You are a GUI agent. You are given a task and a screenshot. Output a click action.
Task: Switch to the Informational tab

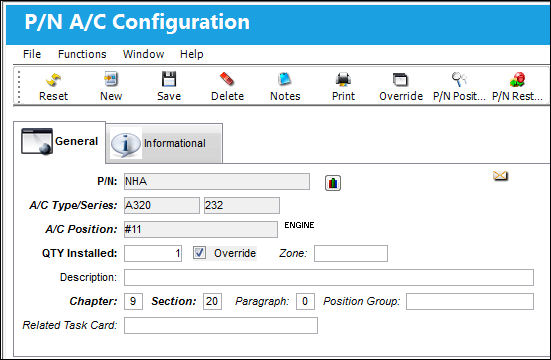[x=164, y=143]
